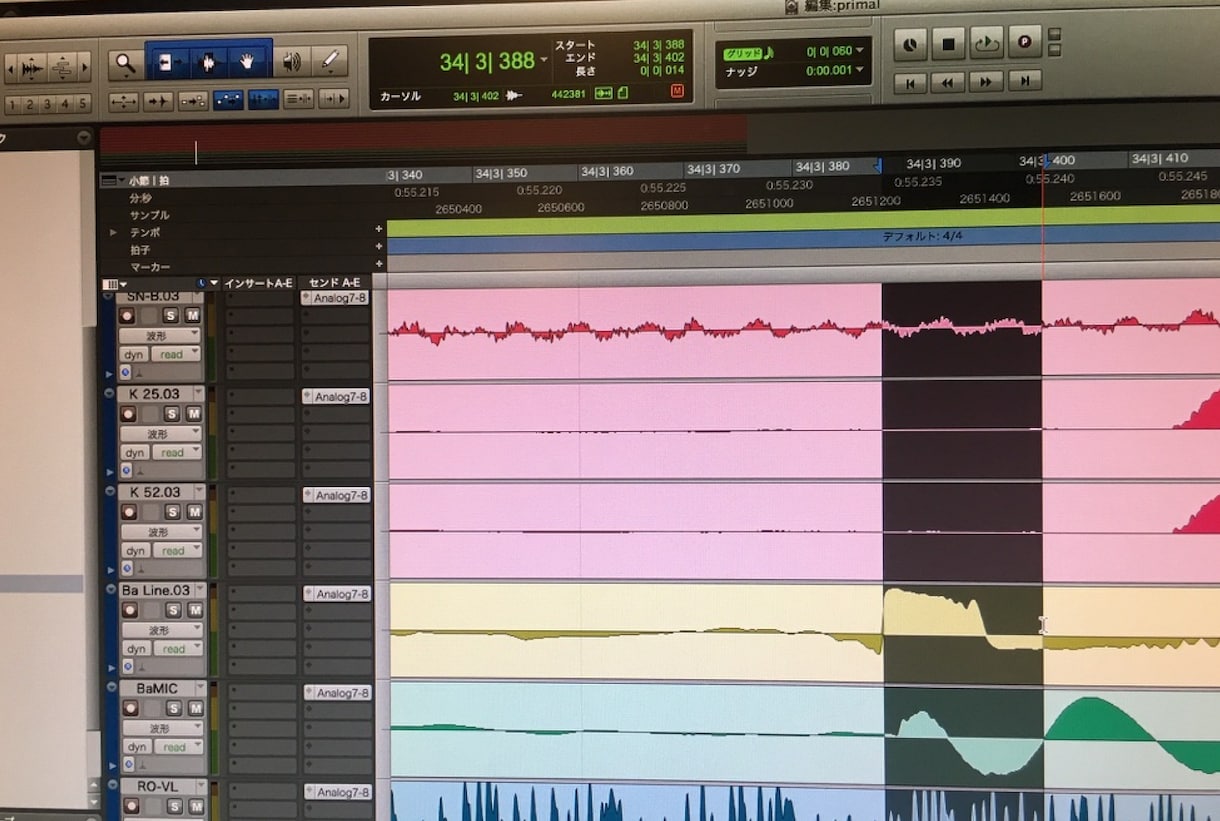This screenshot has height=821, width=1220.
Task: Mute the K 25.03 track
Action: 193,413
